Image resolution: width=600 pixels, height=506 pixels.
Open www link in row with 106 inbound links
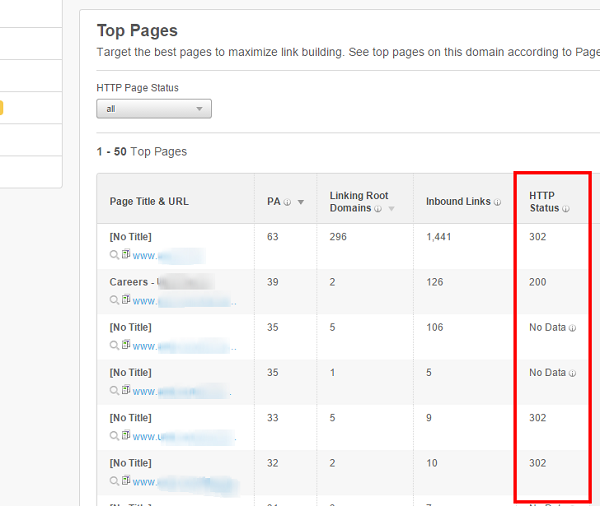point(184,346)
